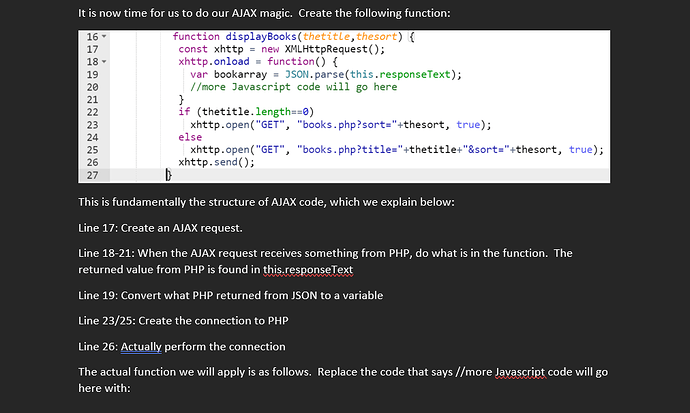Click the //more Javascript code comment line
This screenshot has width=690, height=413.
pyautogui.click(x=294, y=87)
